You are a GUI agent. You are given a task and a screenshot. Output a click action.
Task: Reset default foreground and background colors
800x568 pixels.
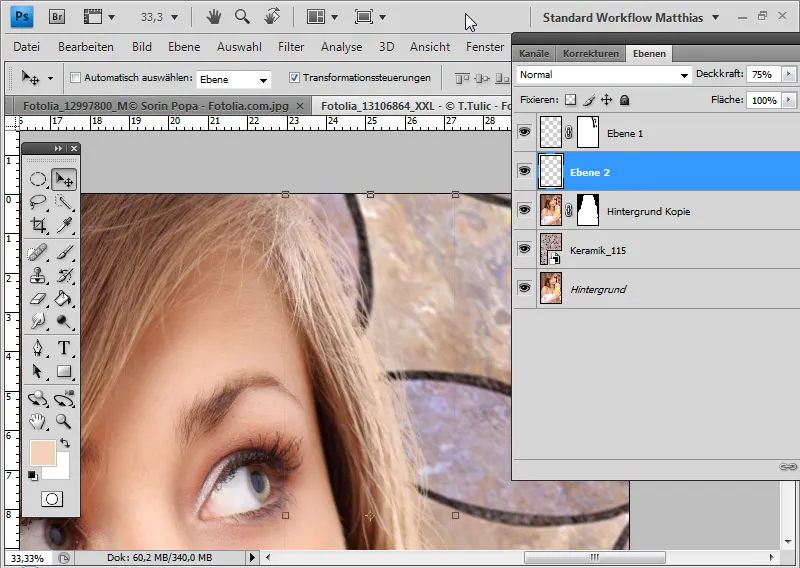[33, 476]
